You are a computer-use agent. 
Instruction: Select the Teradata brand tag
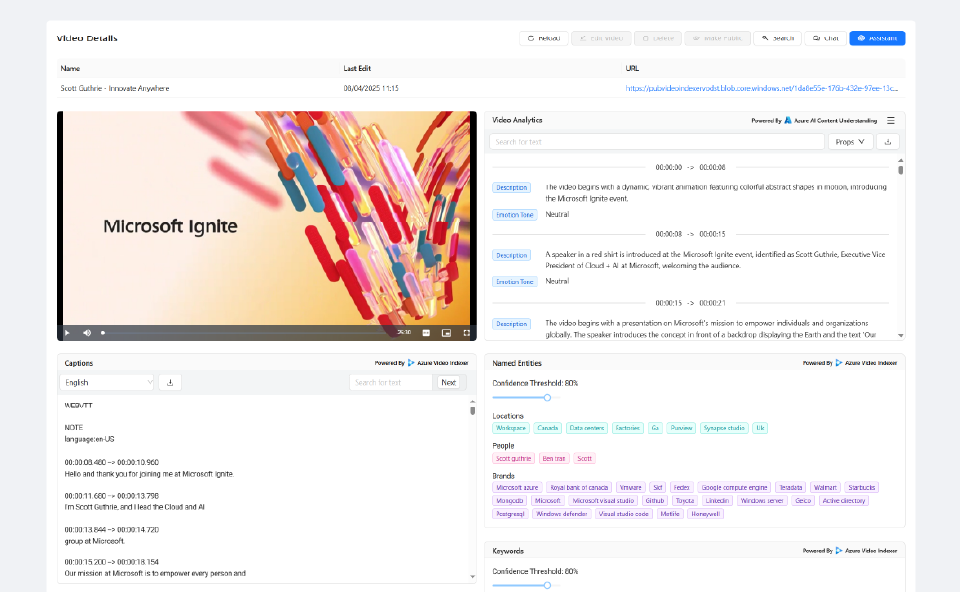[791, 488]
